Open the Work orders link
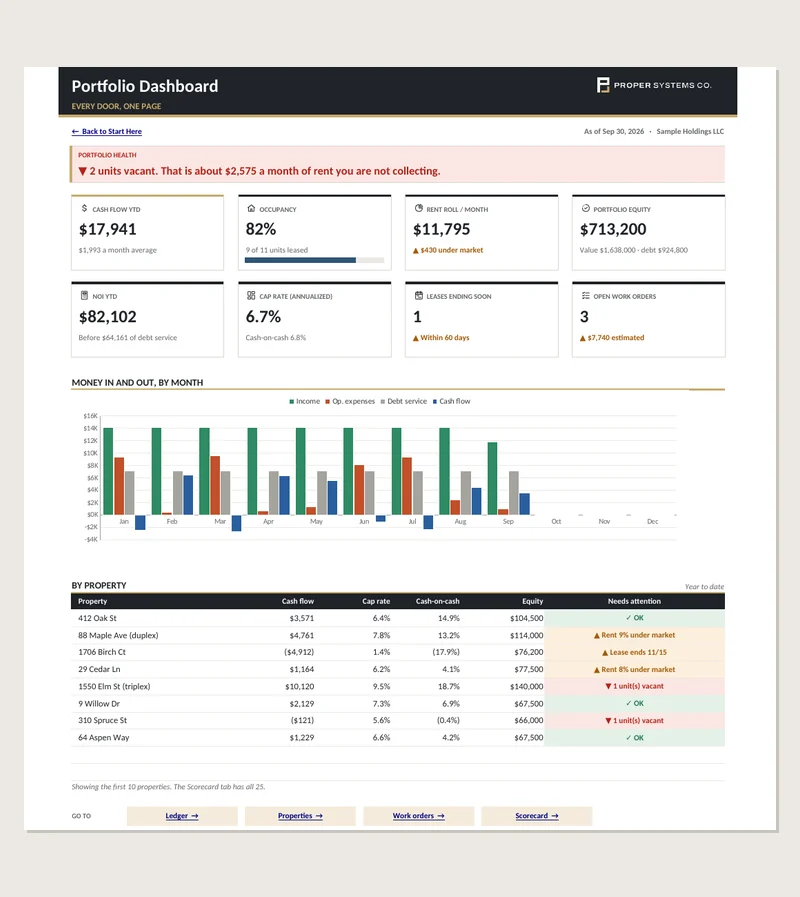800x897 pixels. 418,816
